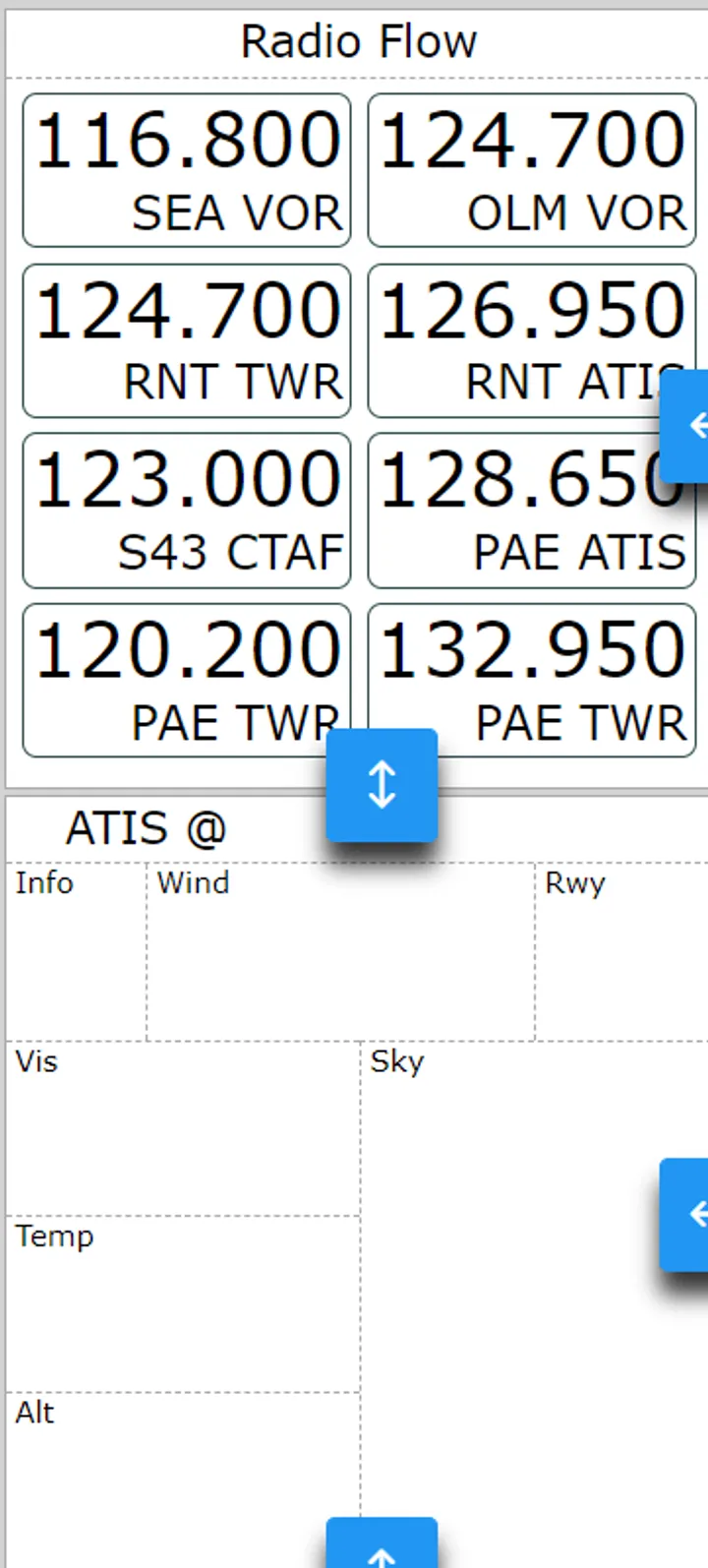Select the 124.700 OLM VOR frequency tile
Viewport: 708px width, 1568px height.
tap(531, 170)
